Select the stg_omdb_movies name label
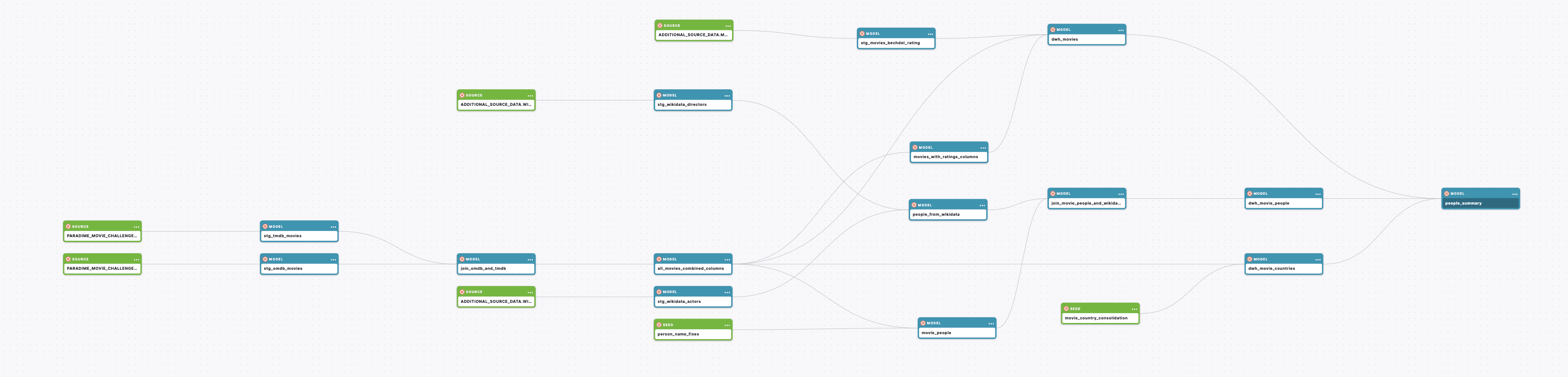1568x377 pixels. coord(283,269)
